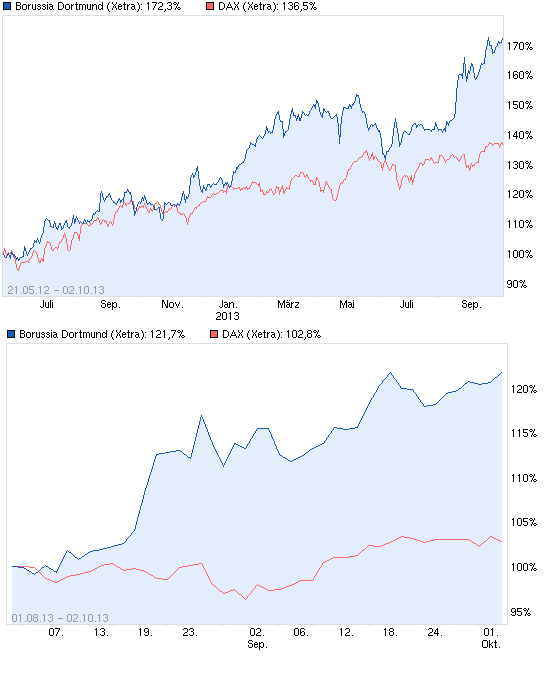
Task: Click the 'März' axis label in top chart
Action: point(288,304)
